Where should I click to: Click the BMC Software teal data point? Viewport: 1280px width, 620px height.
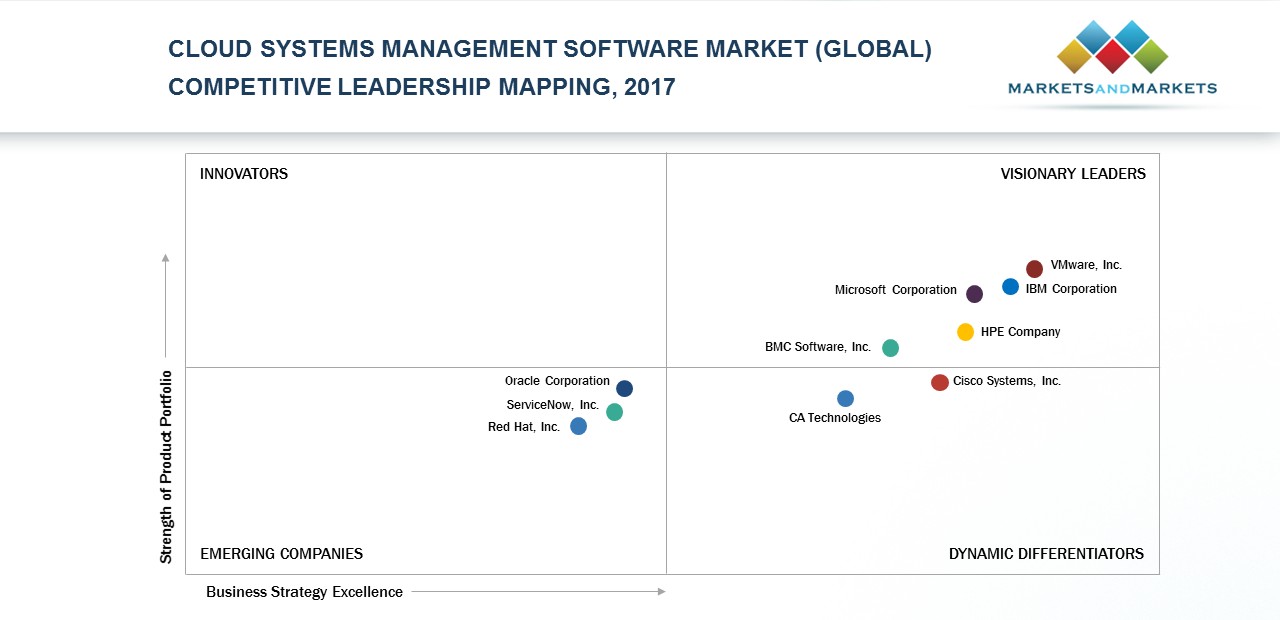(890, 348)
